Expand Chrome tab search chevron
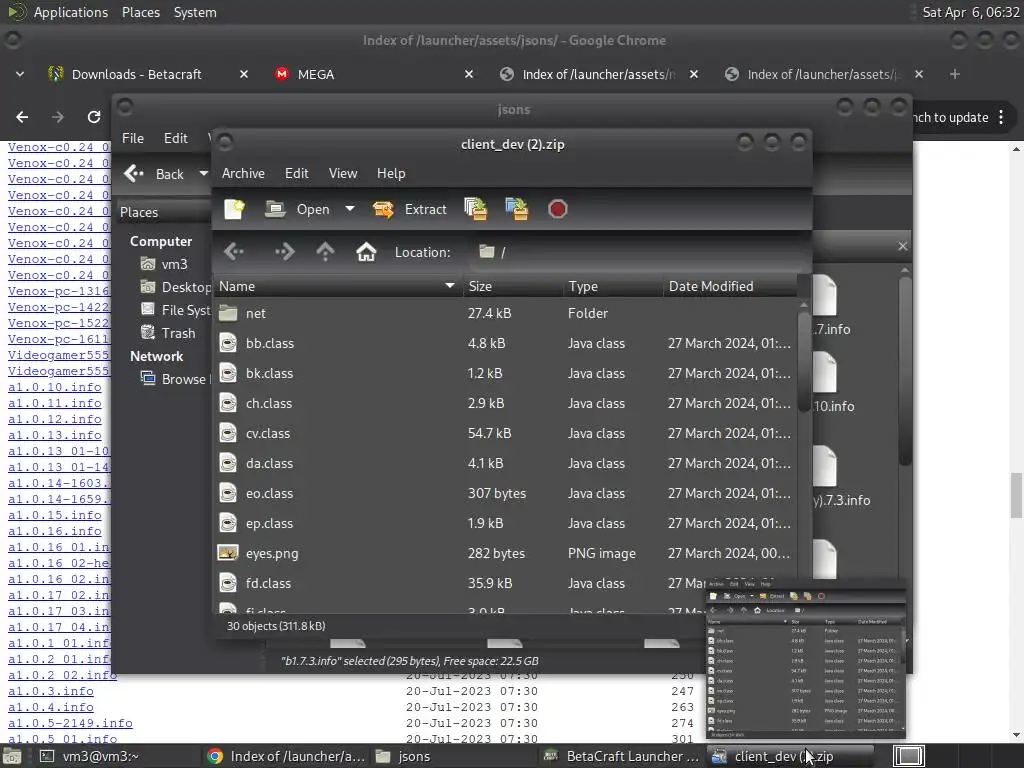1024x768 pixels. (20, 74)
